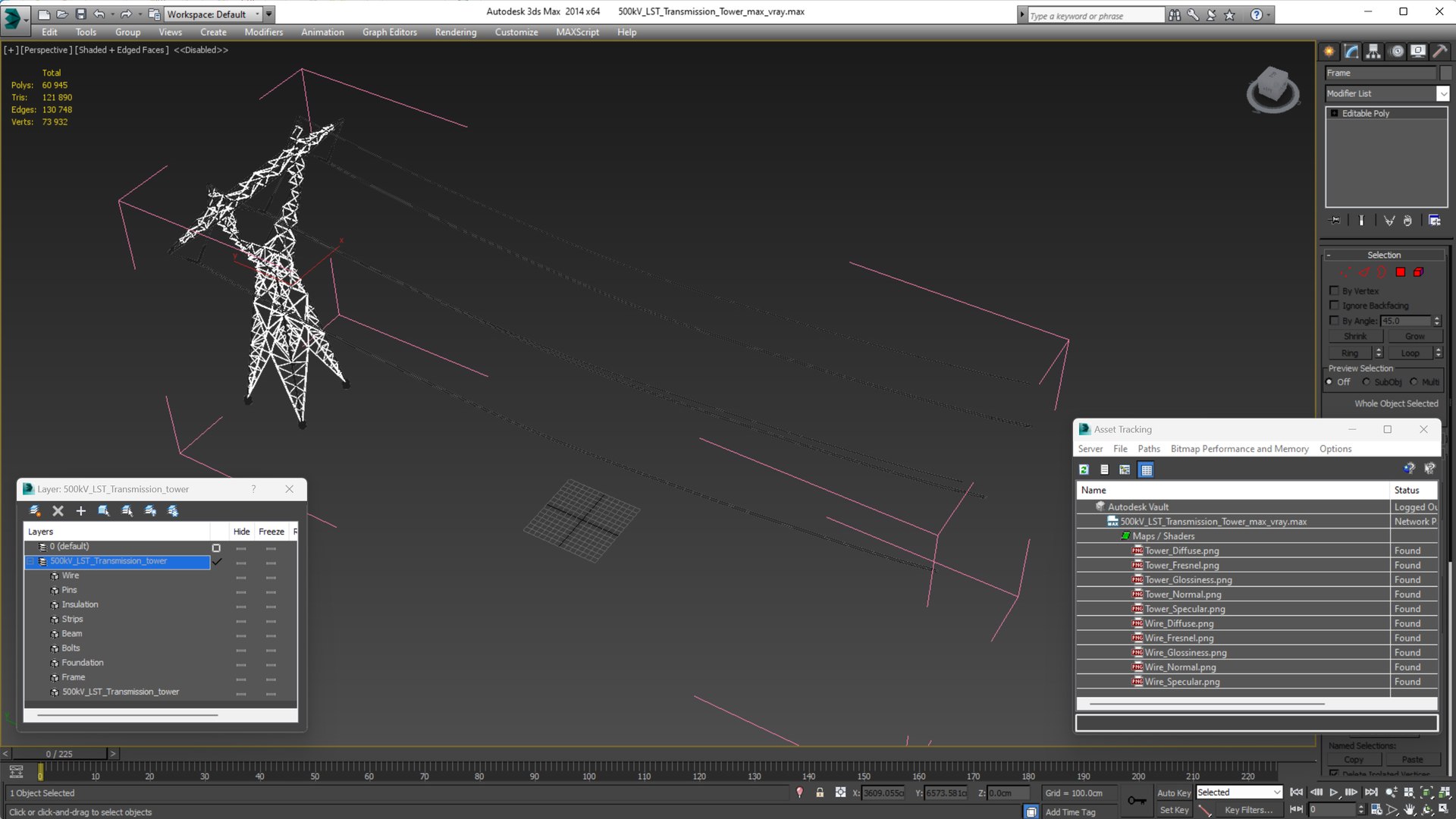Expand the Editable Poly modifier entry
The width and height of the screenshot is (1456, 819).
[x=1335, y=114]
